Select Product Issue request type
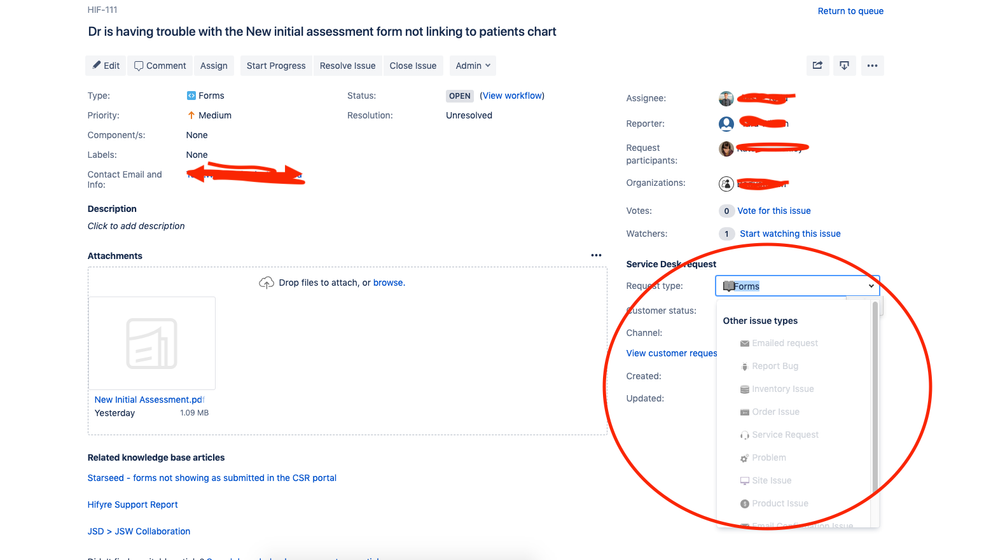The image size is (998, 560). coord(780,503)
